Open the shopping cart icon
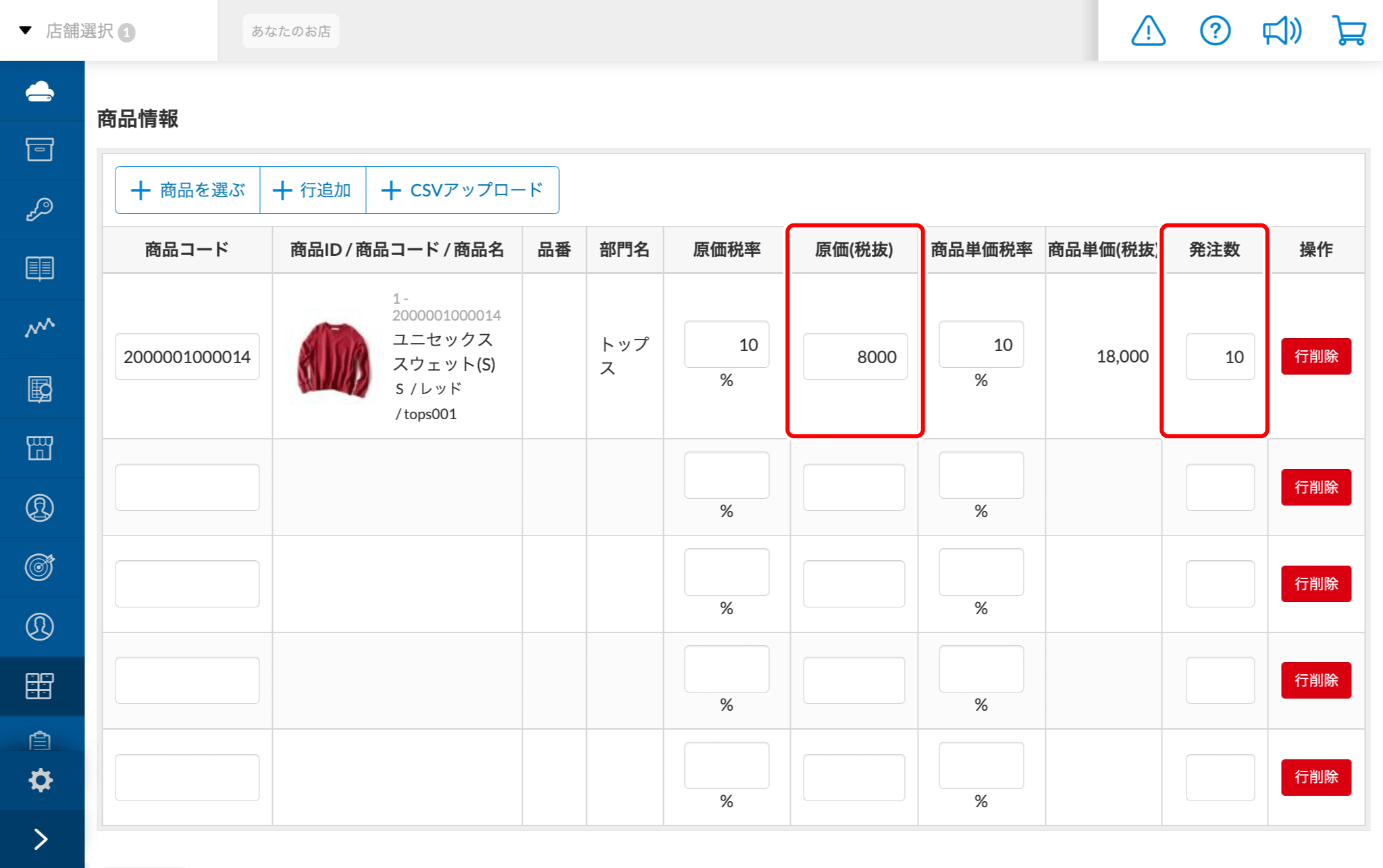The width and height of the screenshot is (1383, 868). point(1349,31)
